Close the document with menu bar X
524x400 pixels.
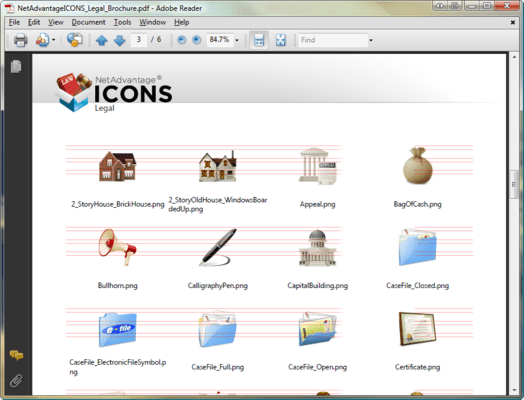click(x=513, y=22)
